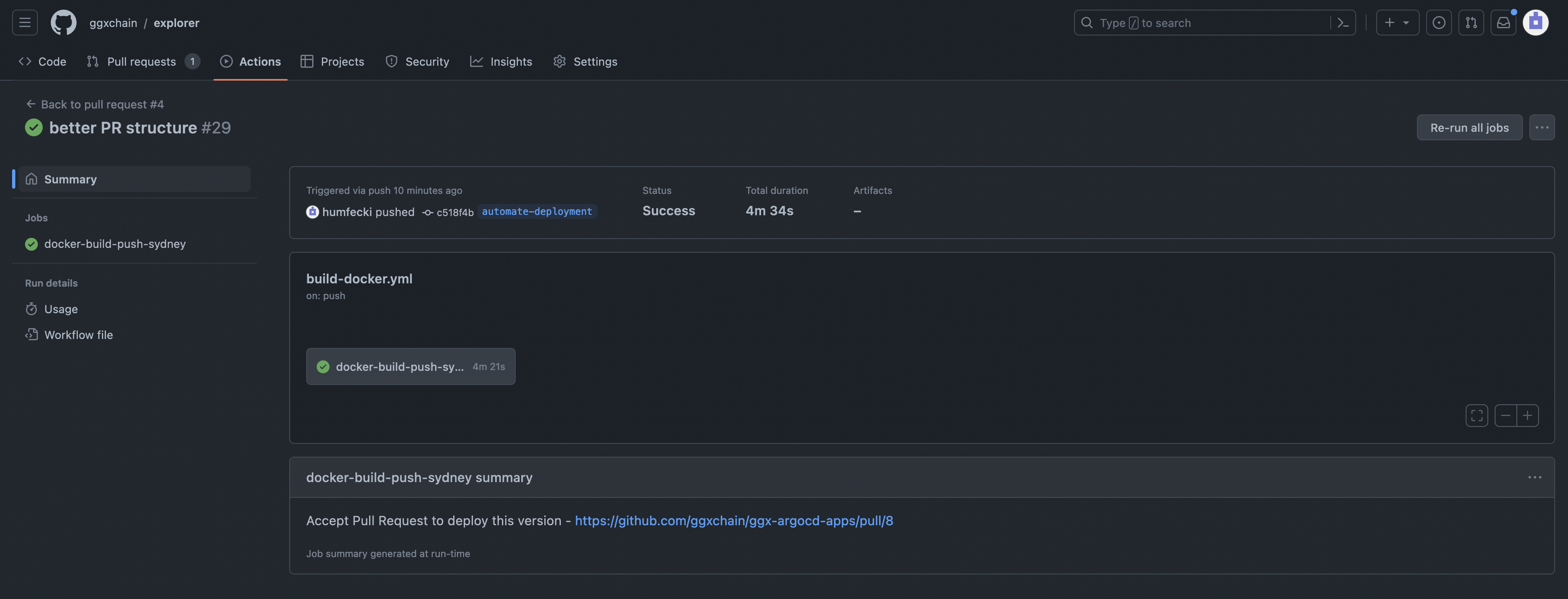Click the user avatar in header
Image resolution: width=1568 pixels, height=599 pixels.
pyautogui.click(x=1535, y=23)
